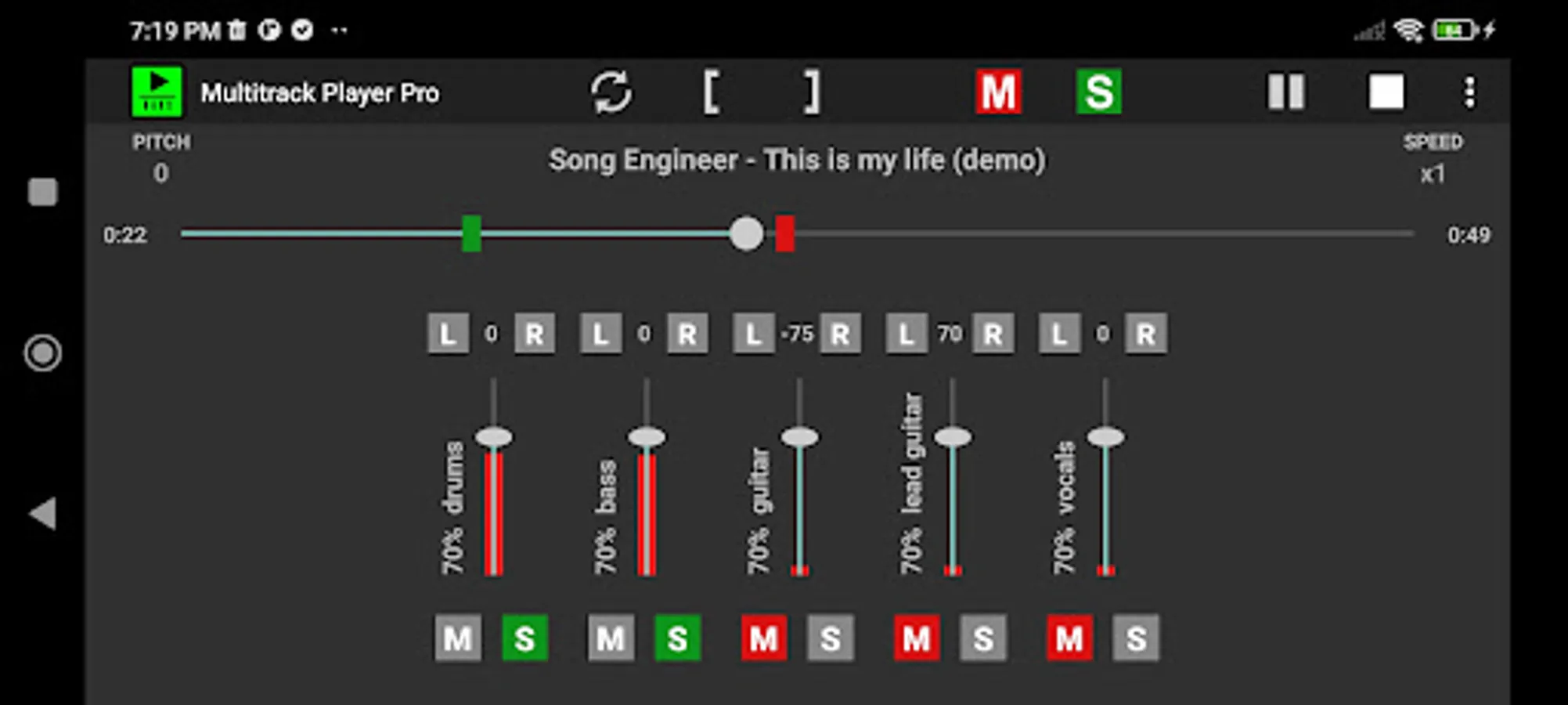This screenshot has width=1568, height=705.
Task: Click the bass pan value 0
Action: [643, 334]
